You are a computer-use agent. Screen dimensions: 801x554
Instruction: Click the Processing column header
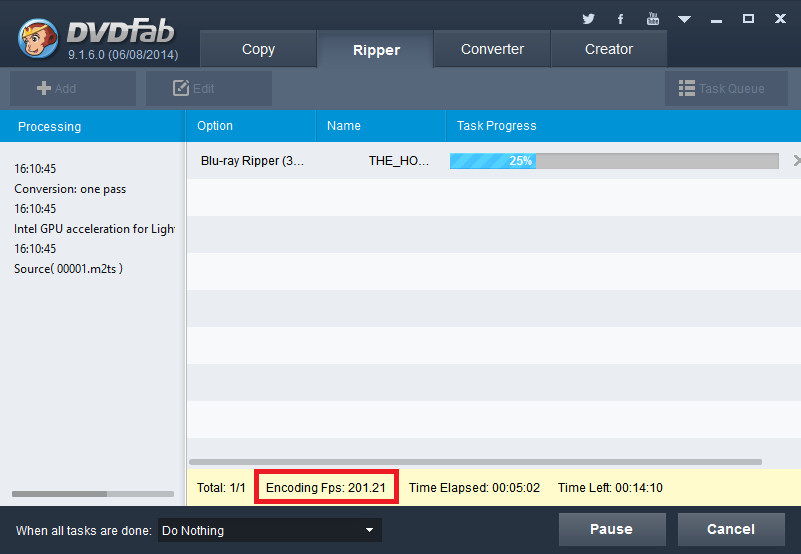point(92,126)
